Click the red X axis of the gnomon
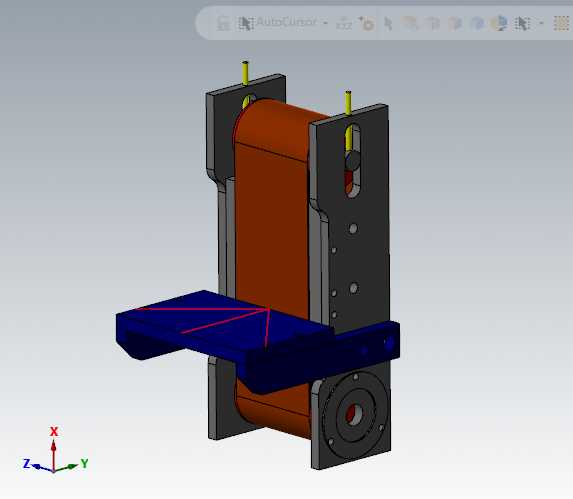 (x=54, y=455)
